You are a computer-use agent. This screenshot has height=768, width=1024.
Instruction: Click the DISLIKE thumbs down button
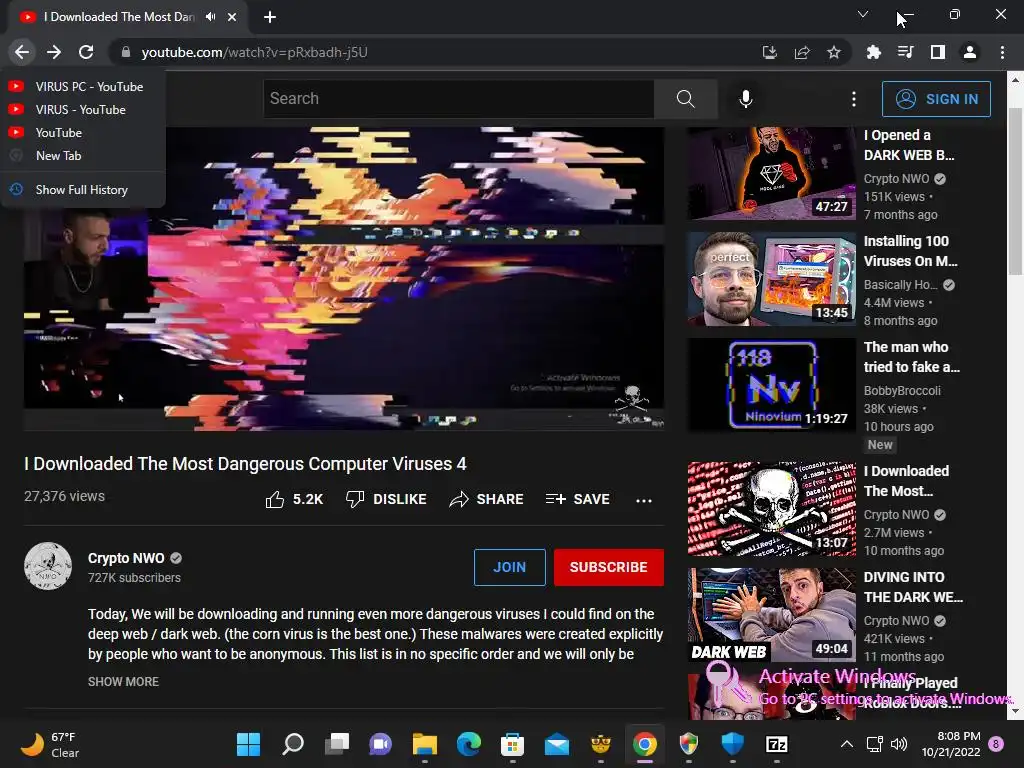(386, 500)
